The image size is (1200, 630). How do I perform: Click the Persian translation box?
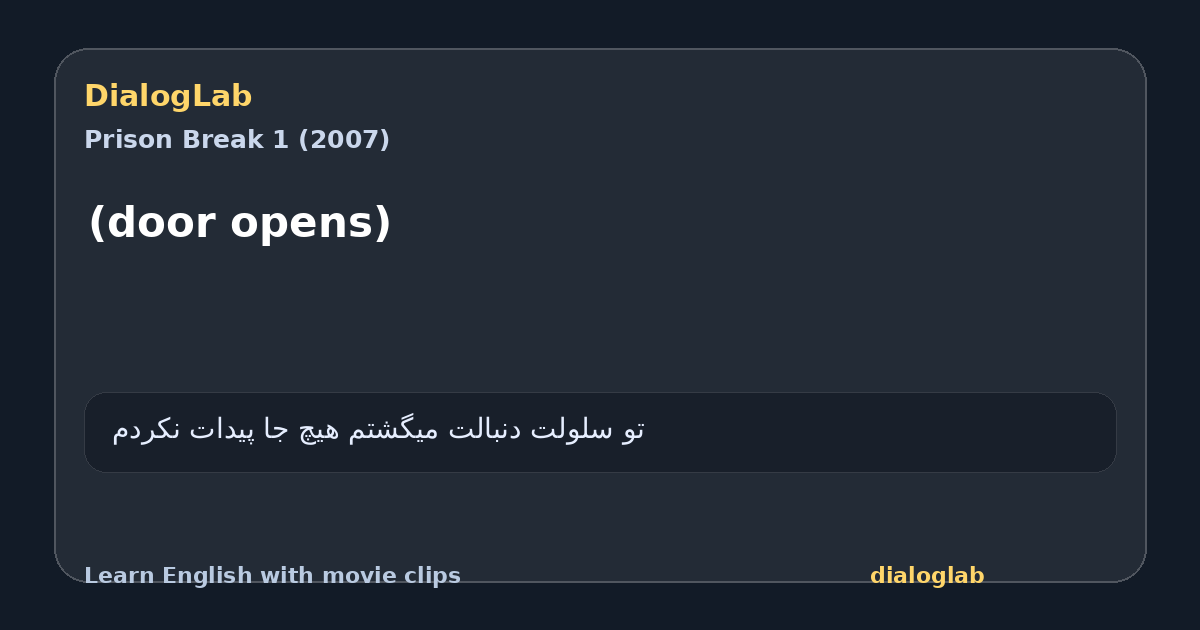tap(600, 432)
